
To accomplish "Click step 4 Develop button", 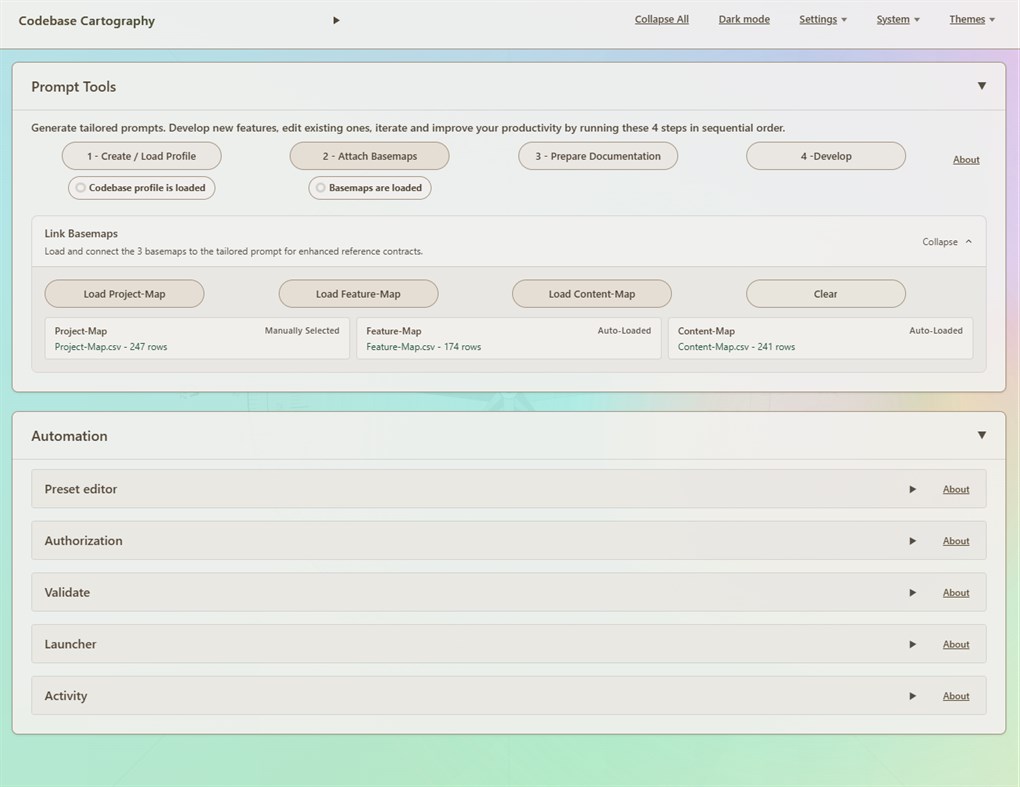I will point(826,156).
